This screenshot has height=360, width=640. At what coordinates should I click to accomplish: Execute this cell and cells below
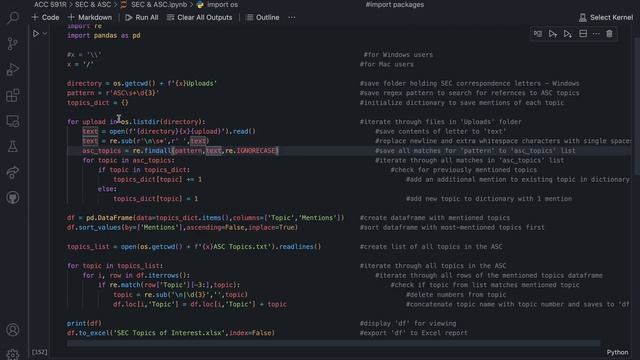click(x=568, y=34)
